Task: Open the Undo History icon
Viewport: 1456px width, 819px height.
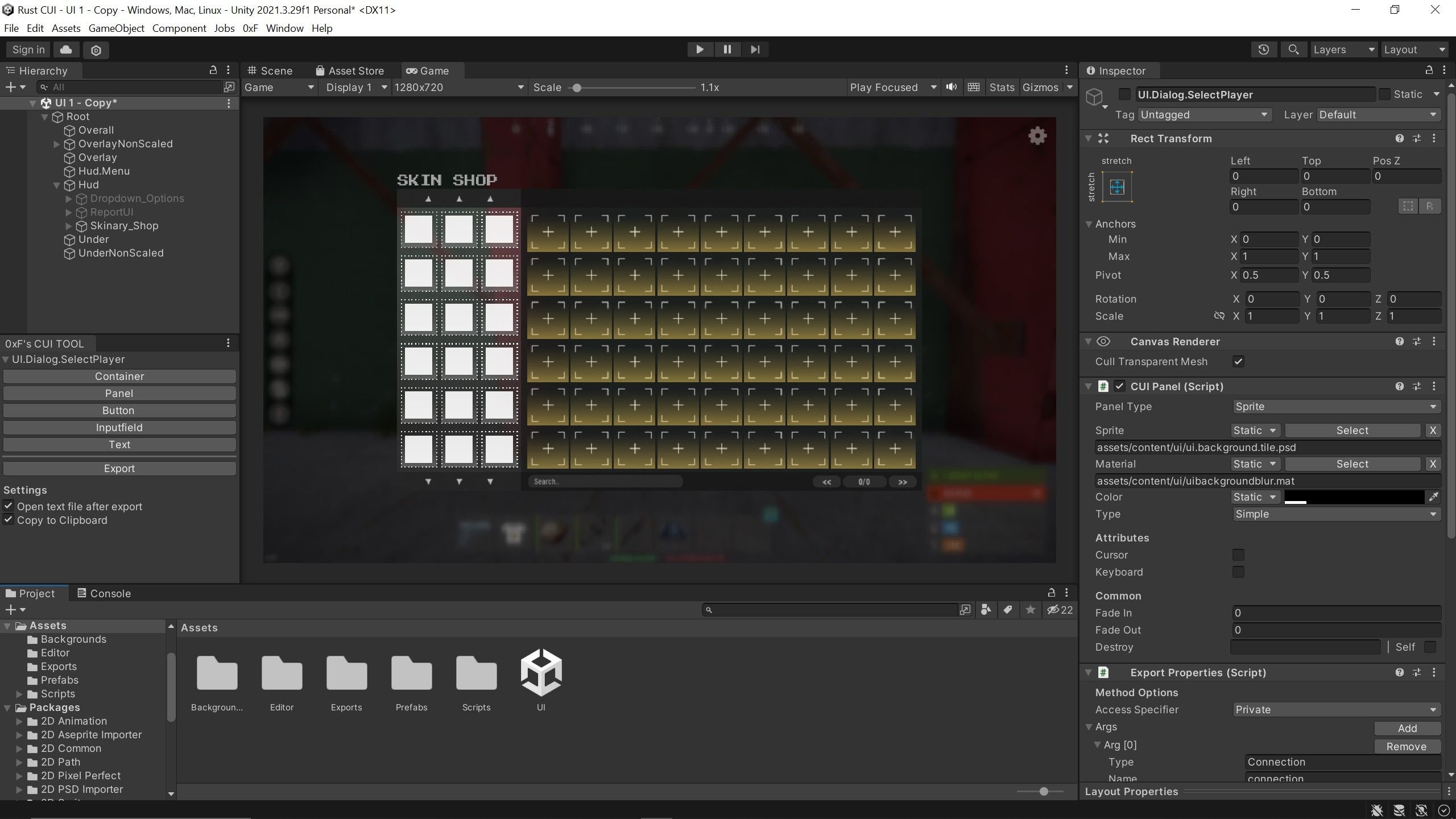Action: coord(1263,49)
